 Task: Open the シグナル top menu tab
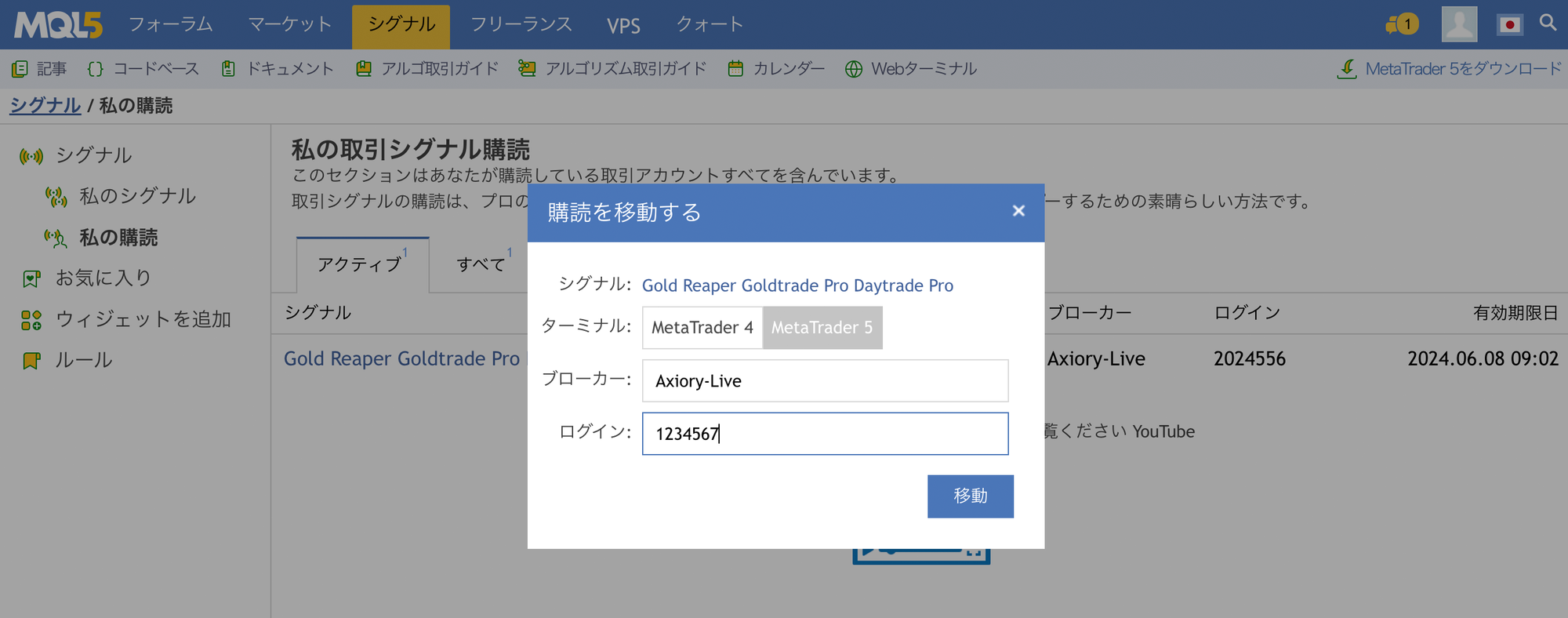click(x=401, y=27)
